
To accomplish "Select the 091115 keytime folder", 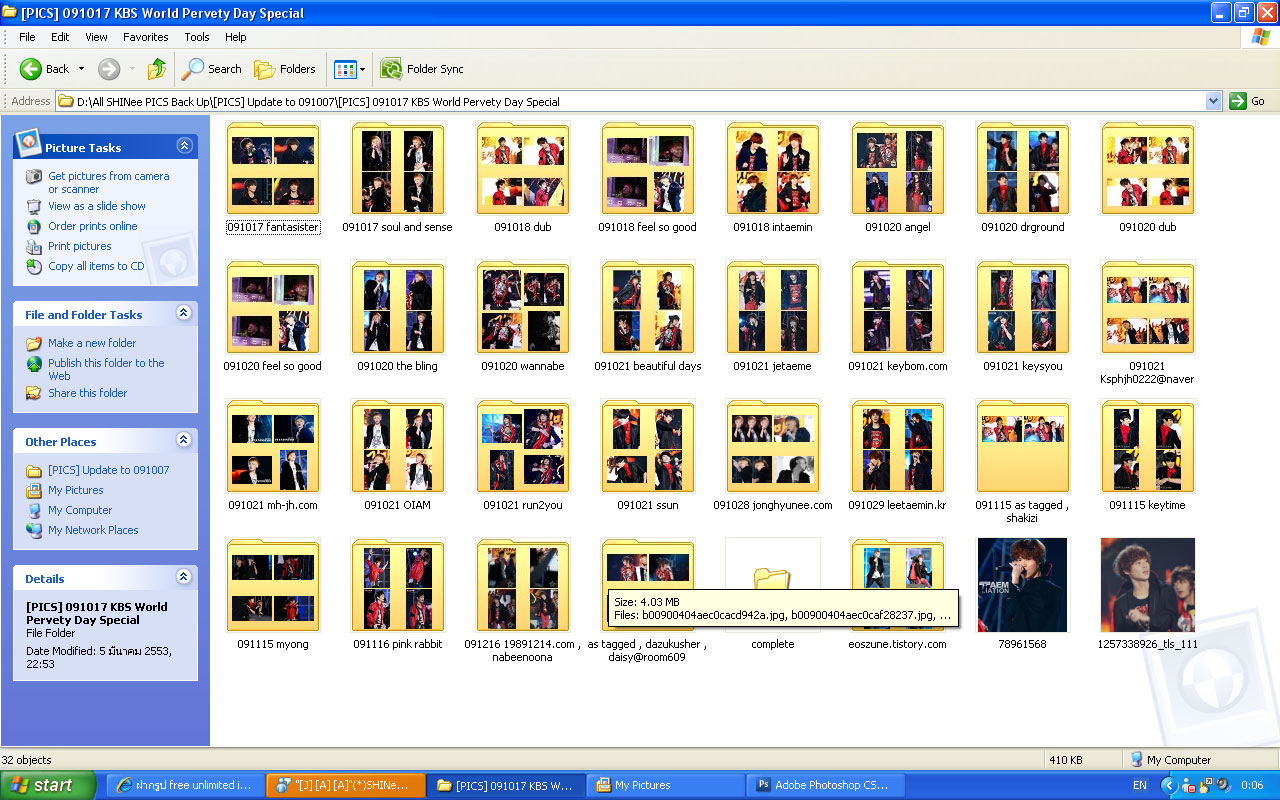I will 1147,457.
